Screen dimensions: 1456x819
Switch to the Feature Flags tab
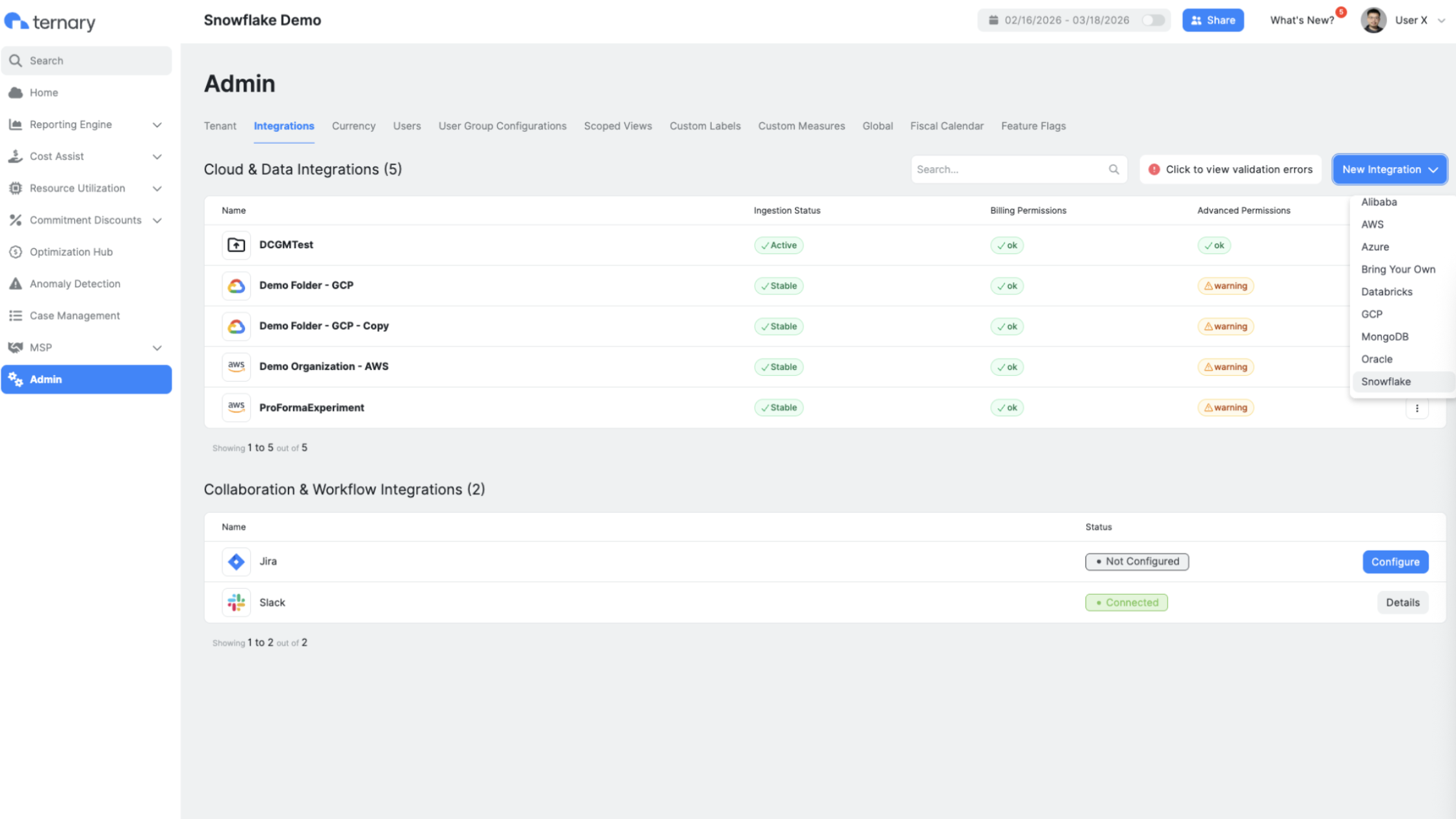tap(1033, 126)
